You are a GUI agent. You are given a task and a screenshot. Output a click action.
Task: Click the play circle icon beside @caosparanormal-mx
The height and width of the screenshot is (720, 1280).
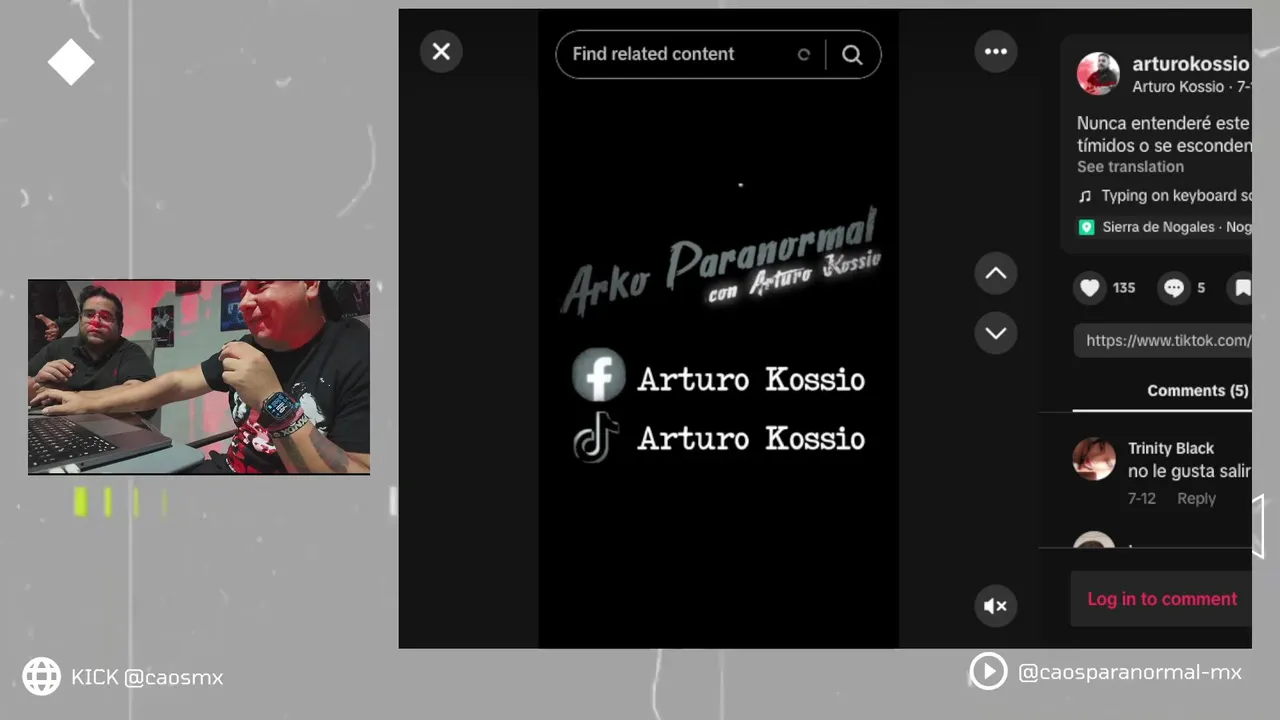[988, 671]
